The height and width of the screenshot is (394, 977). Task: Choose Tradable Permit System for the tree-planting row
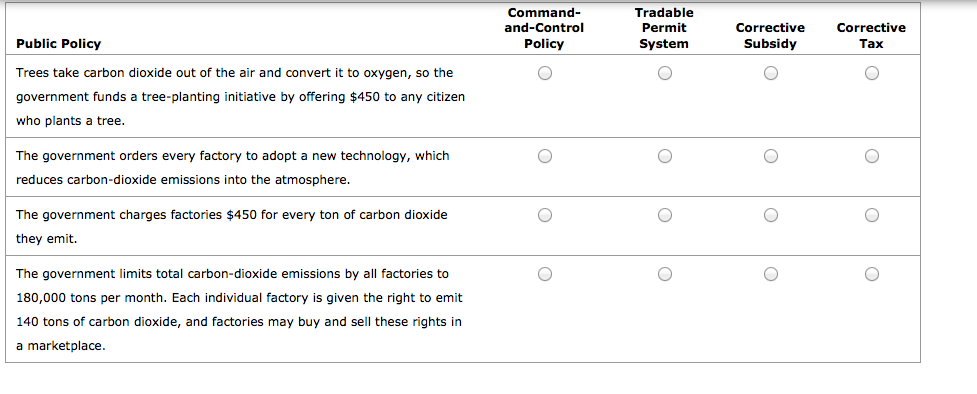pyautogui.click(x=665, y=74)
